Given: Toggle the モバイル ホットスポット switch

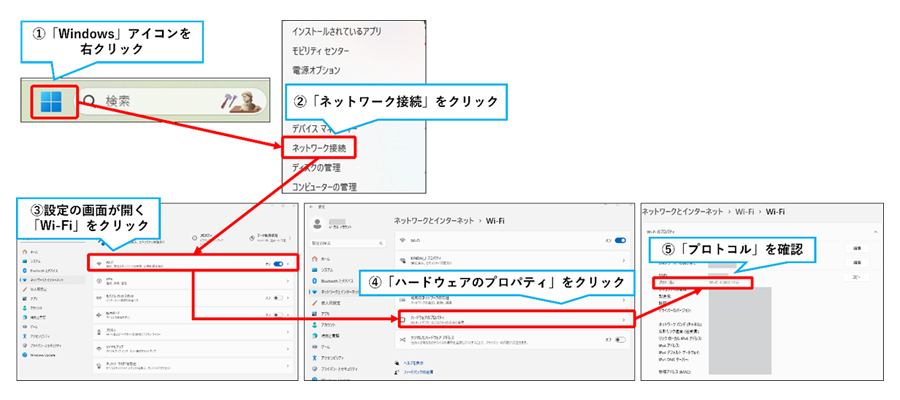Looking at the screenshot, I should pyautogui.click(x=278, y=298).
